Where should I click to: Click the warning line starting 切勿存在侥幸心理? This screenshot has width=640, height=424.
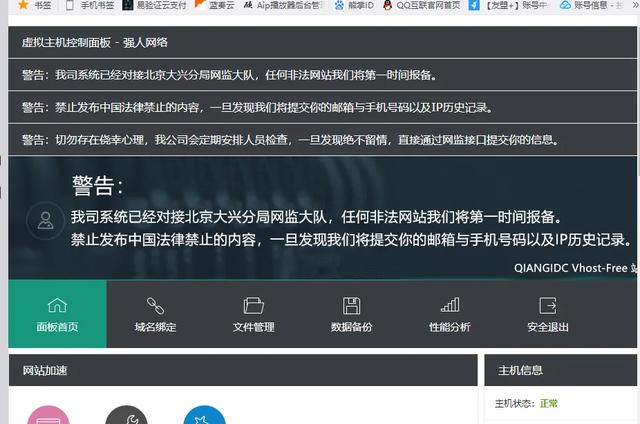[x=291, y=140]
